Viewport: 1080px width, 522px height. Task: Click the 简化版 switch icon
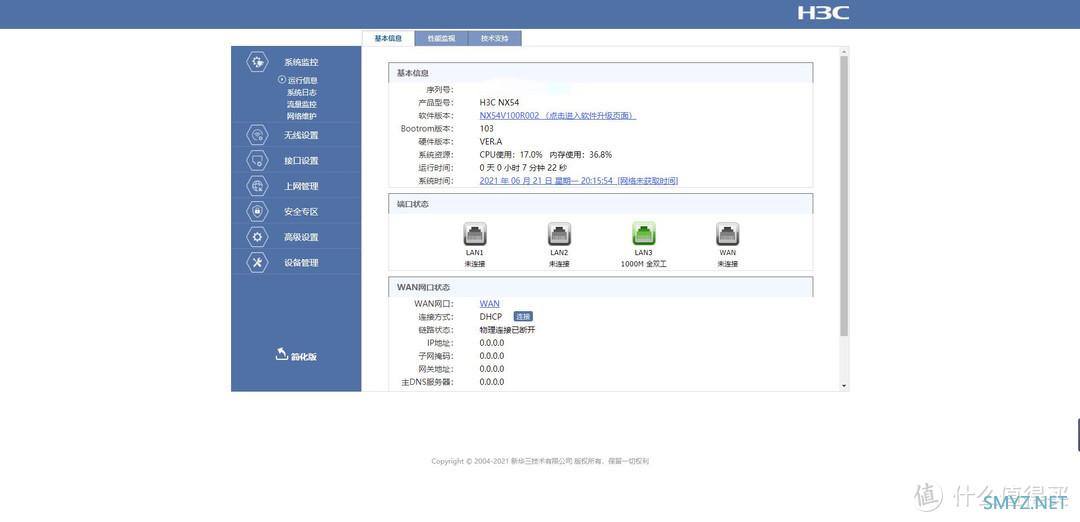tap(281, 354)
